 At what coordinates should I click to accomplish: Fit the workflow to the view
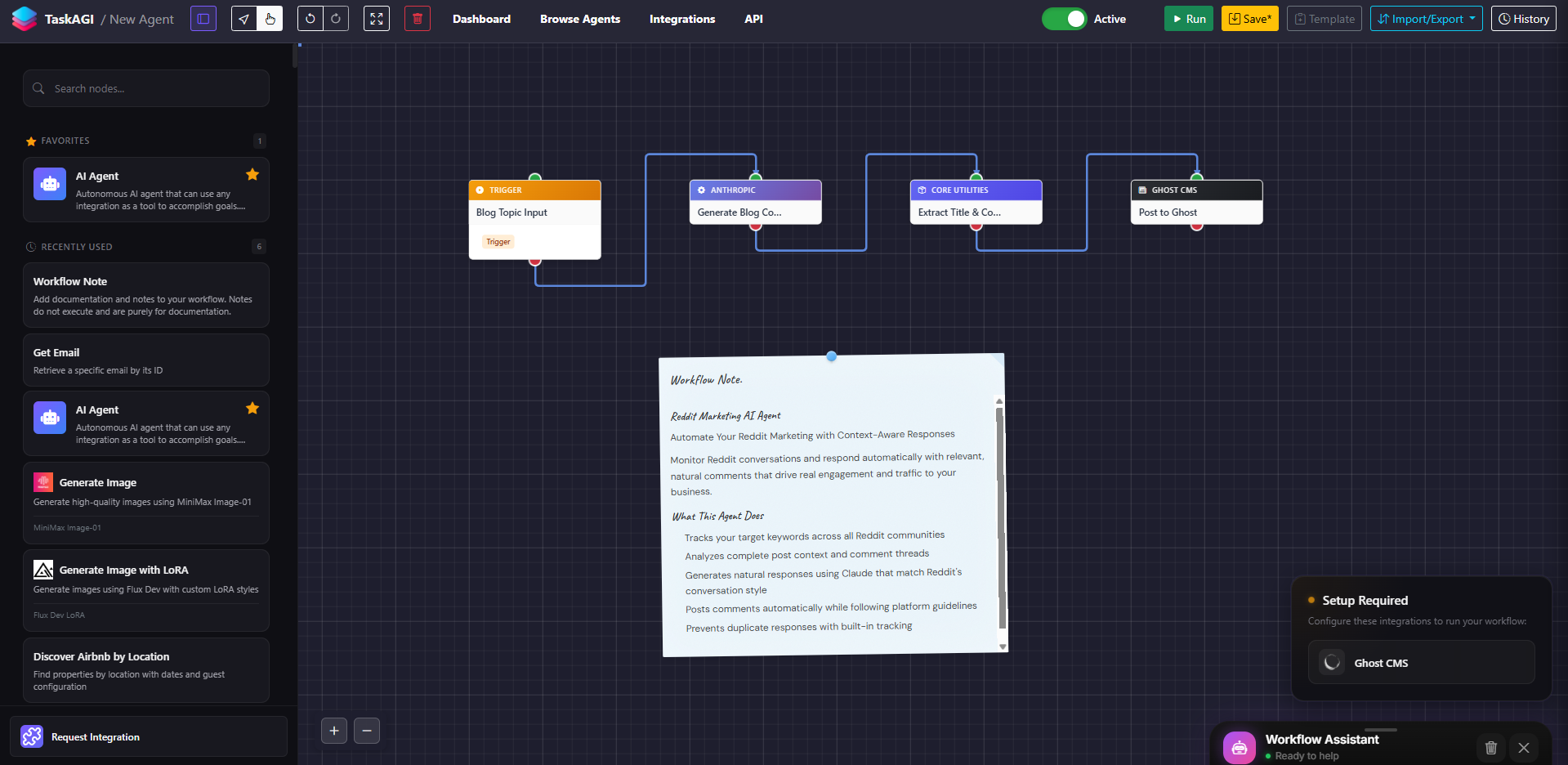coord(376,18)
